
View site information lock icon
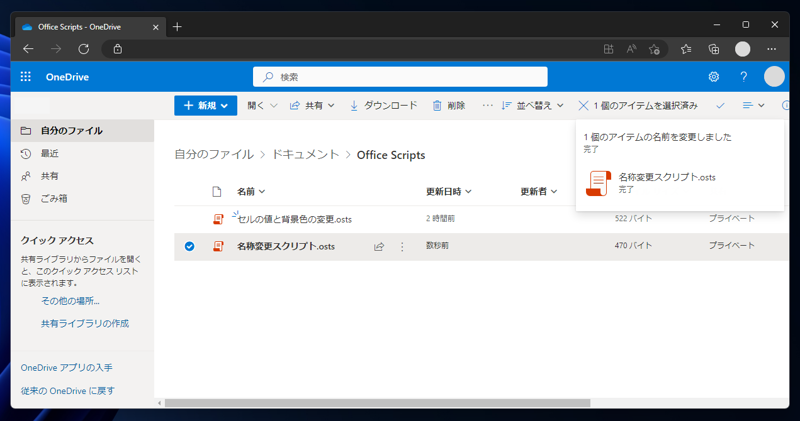(x=118, y=49)
